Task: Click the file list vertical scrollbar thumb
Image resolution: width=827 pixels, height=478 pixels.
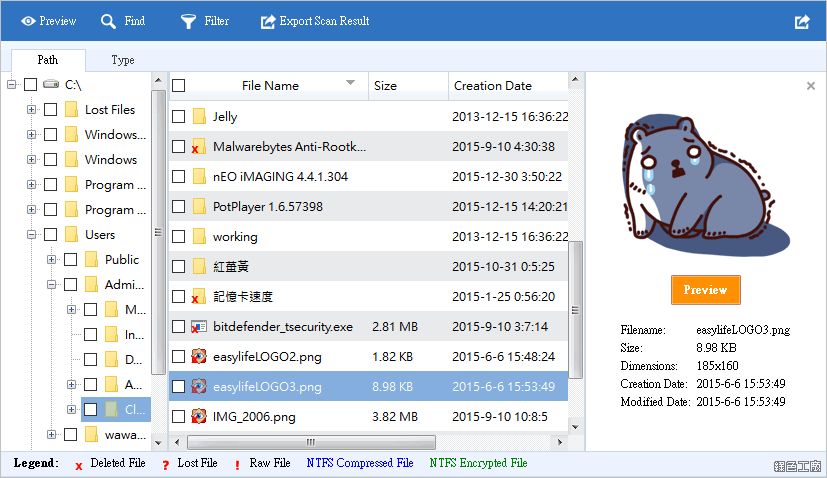Action: click(x=575, y=310)
